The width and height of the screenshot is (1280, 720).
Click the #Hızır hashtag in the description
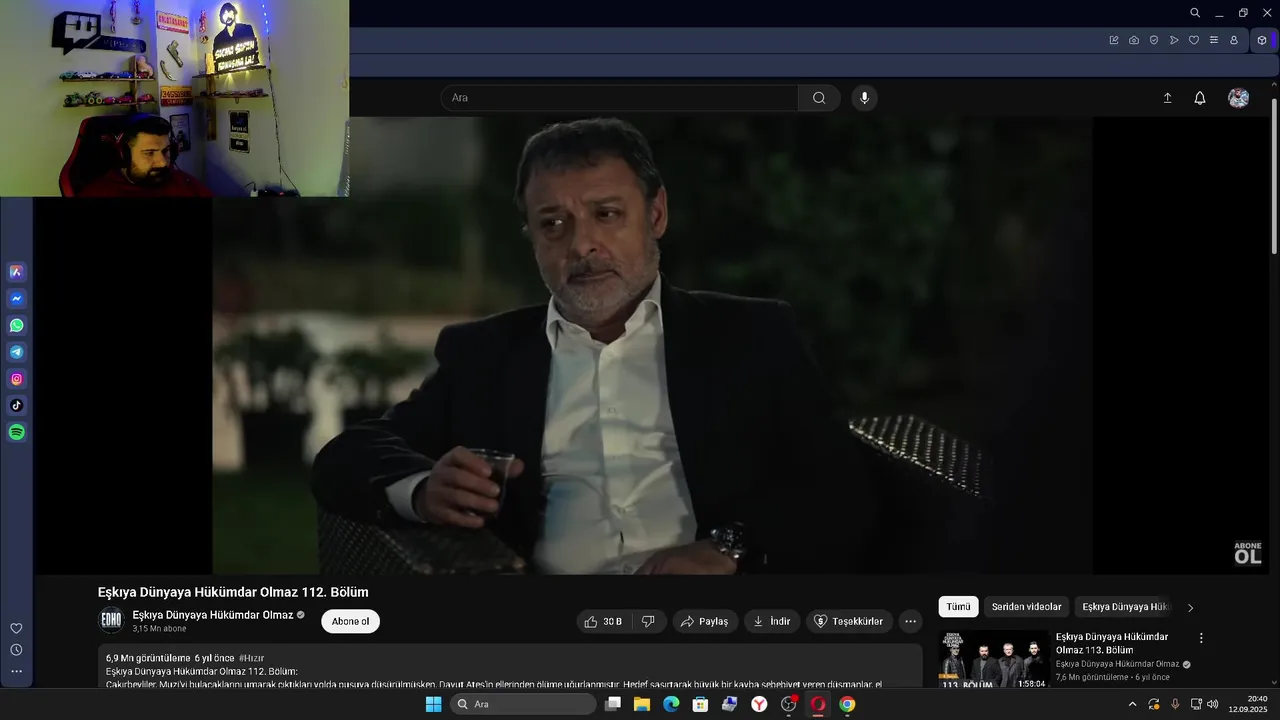click(x=252, y=658)
